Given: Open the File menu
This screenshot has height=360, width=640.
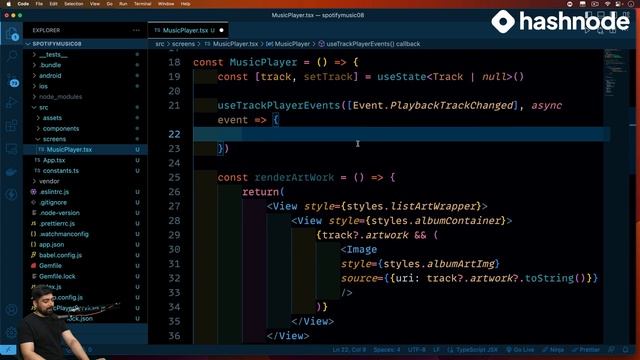Looking at the screenshot, I should [x=39, y=4].
